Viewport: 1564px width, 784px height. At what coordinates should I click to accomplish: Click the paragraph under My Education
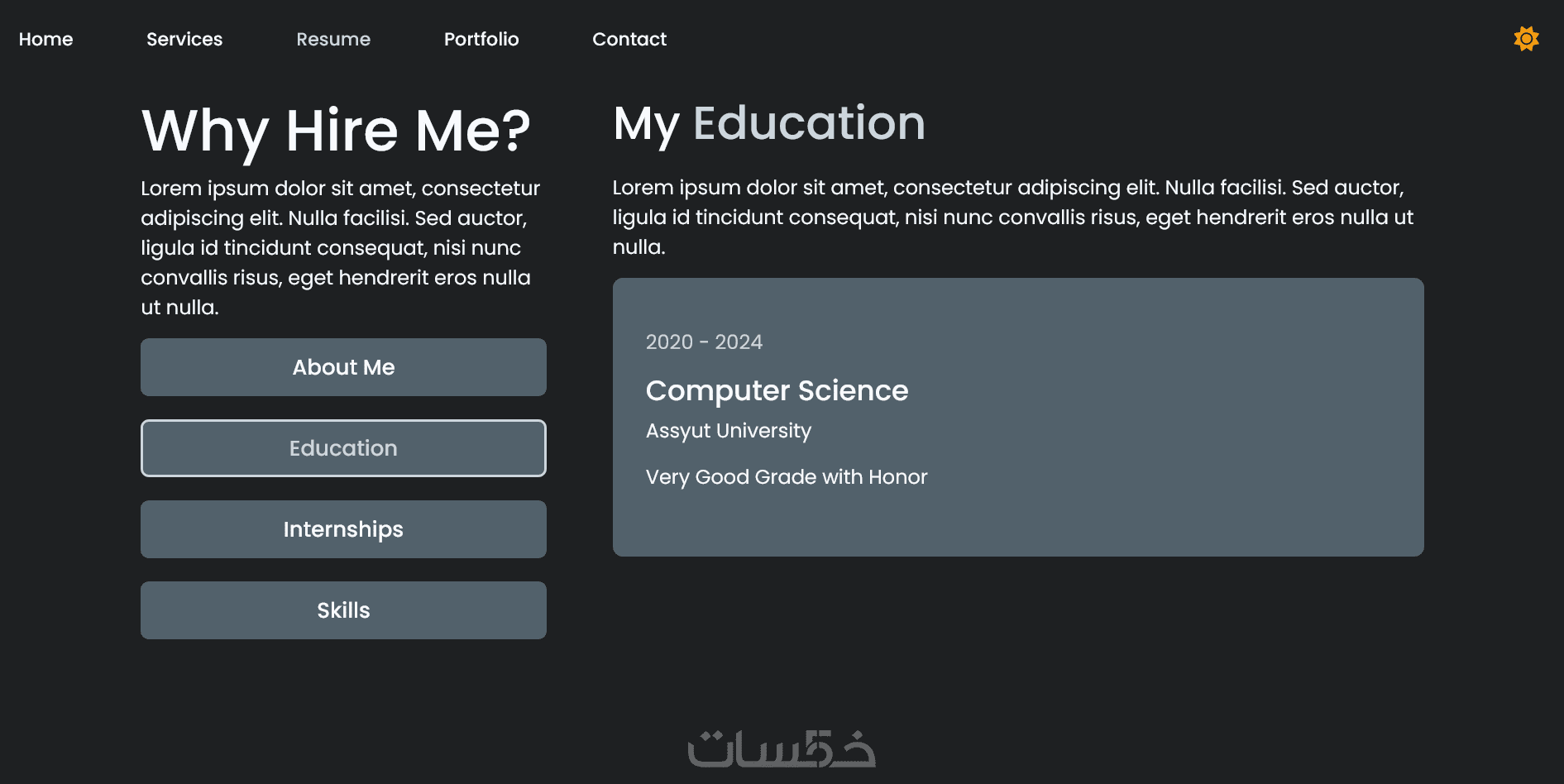(1012, 217)
